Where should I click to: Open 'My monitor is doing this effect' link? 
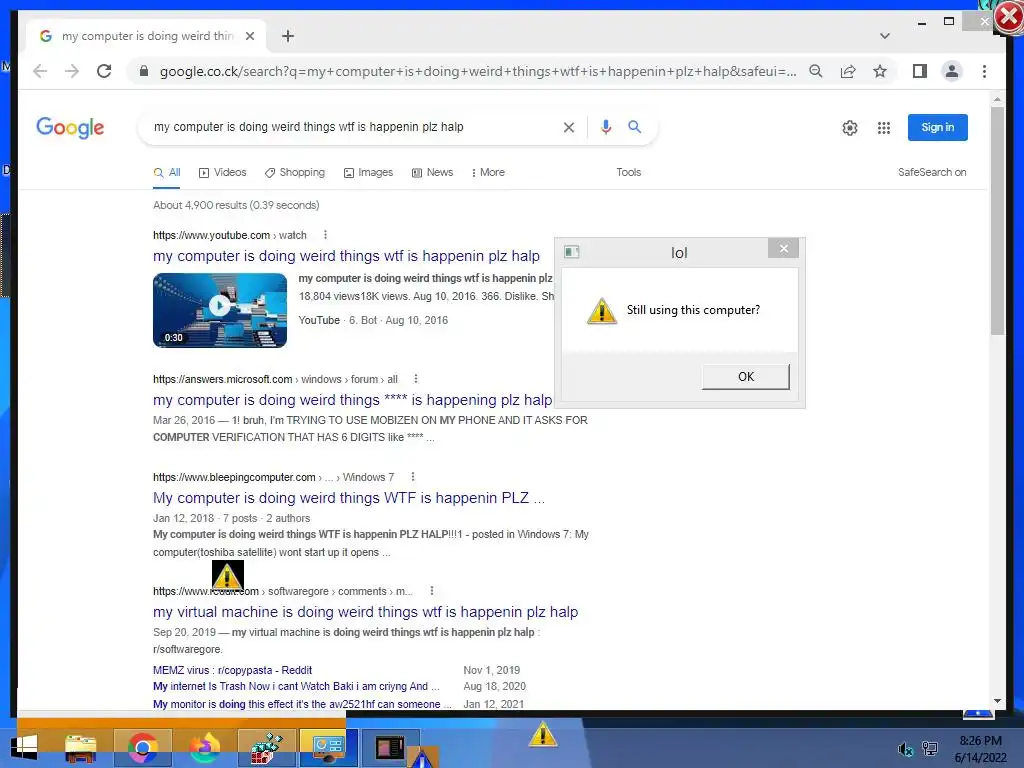302,704
